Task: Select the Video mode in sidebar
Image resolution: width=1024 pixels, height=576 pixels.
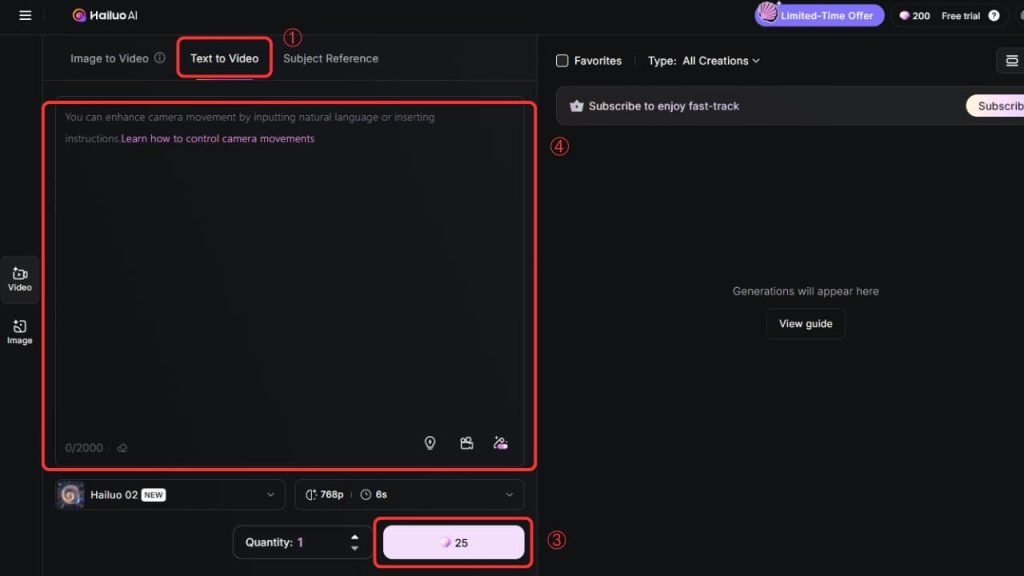Action: tap(20, 279)
